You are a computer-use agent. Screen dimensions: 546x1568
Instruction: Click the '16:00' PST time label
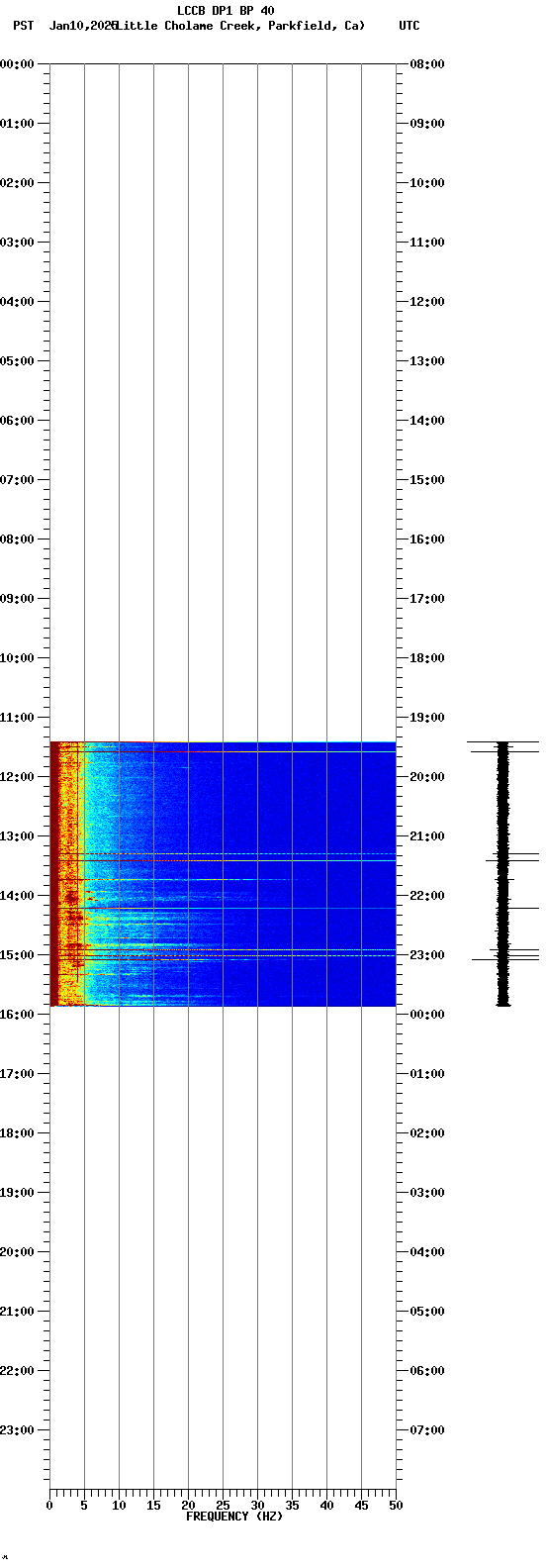click(x=17, y=1015)
